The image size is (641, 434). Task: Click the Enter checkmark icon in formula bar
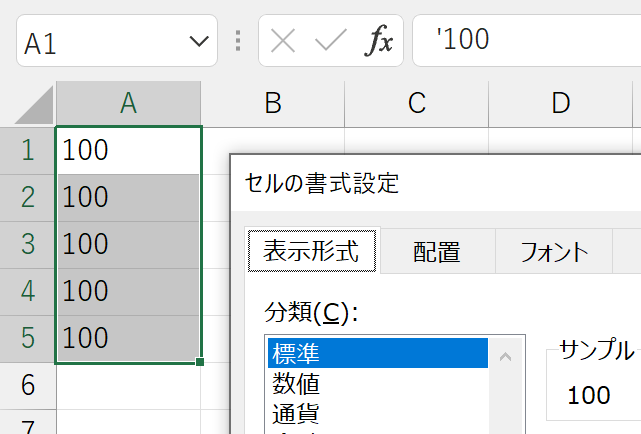pos(331,40)
